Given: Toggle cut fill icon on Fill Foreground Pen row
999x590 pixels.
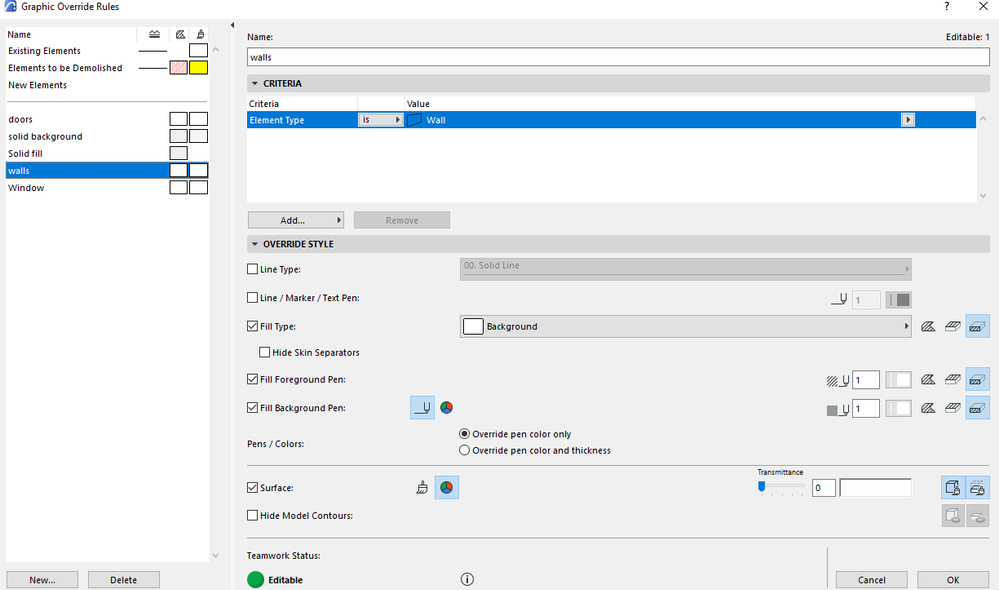Looking at the screenshot, I should pyautogui.click(x=977, y=380).
